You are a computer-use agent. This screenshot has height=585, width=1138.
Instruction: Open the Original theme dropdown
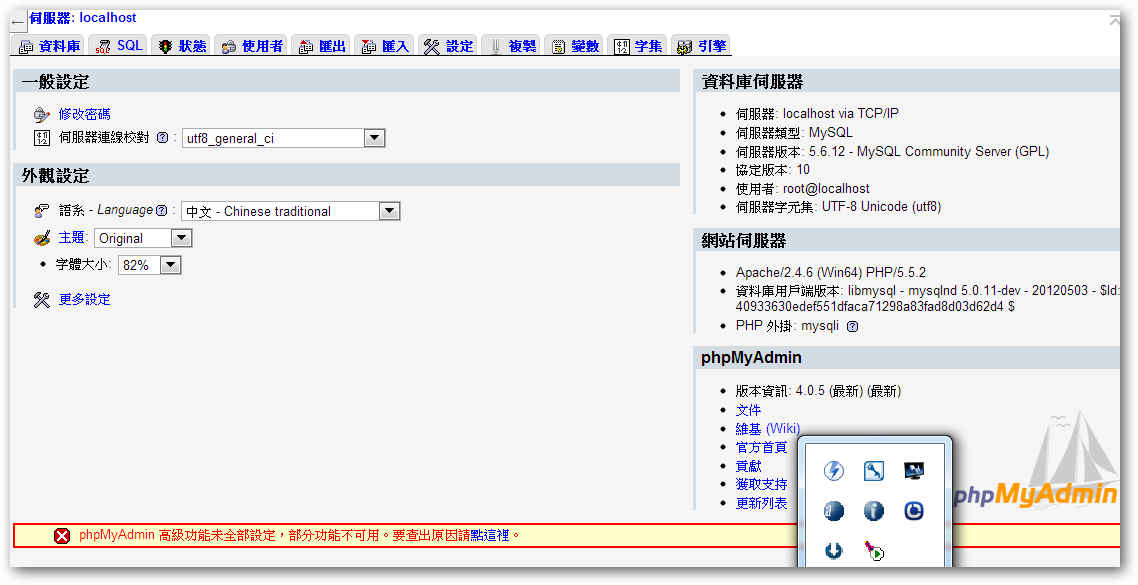(x=180, y=238)
